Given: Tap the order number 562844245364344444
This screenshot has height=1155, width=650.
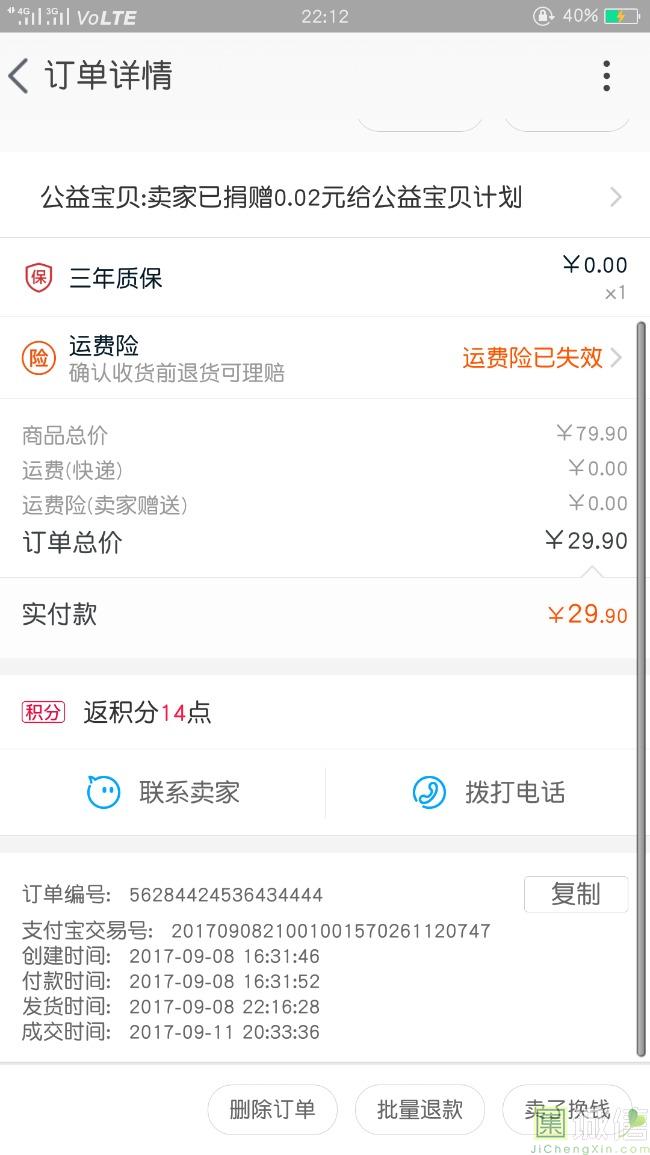Looking at the screenshot, I should click(226, 895).
